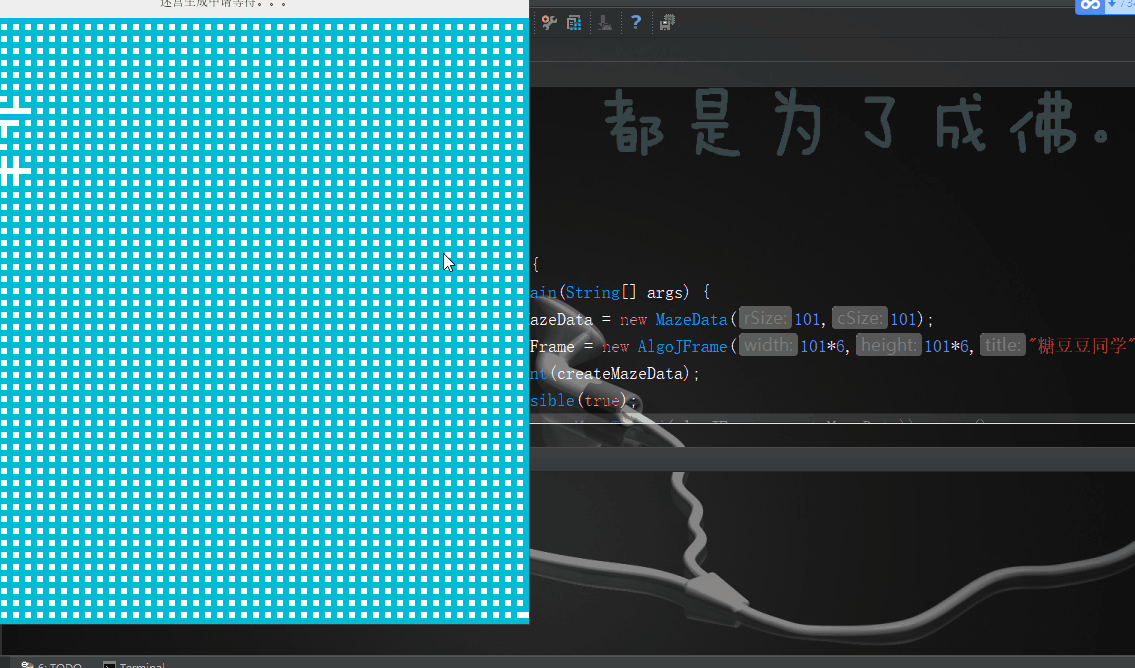The image size is (1135, 668).
Task: Click the String[] args parameter text
Action: click(x=624, y=292)
